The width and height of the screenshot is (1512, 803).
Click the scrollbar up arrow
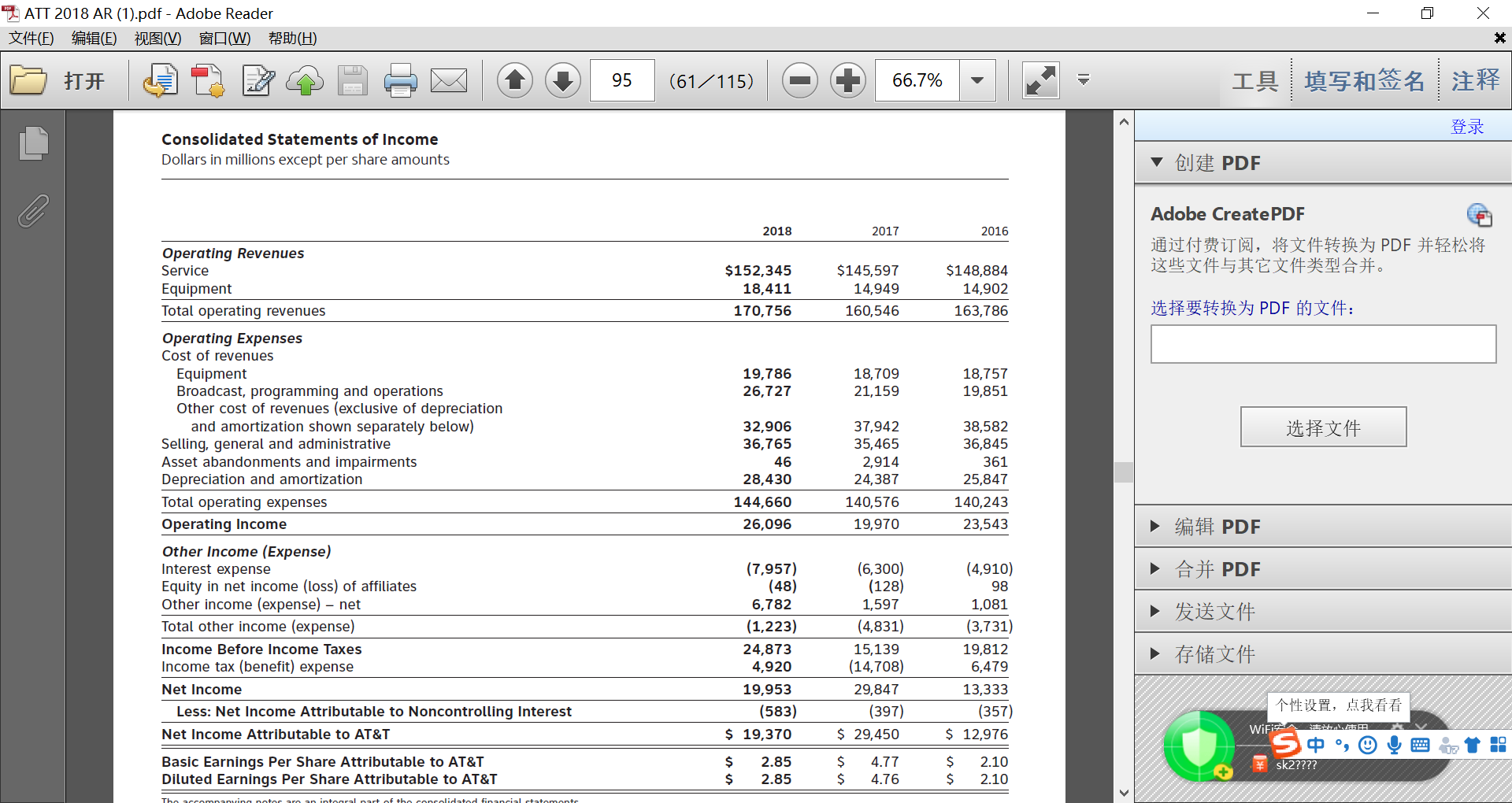pyautogui.click(x=1124, y=122)
